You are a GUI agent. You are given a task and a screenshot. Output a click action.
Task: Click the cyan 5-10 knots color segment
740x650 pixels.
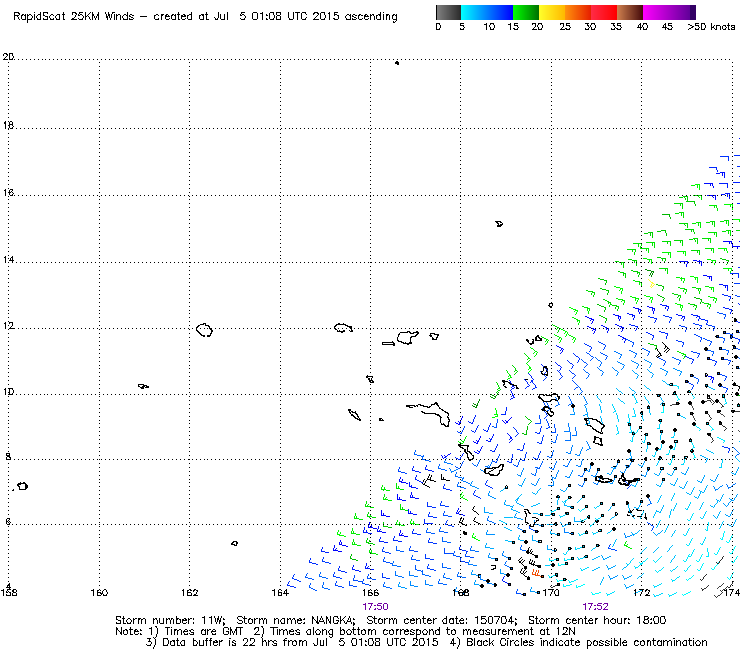(x=473, y=12)
